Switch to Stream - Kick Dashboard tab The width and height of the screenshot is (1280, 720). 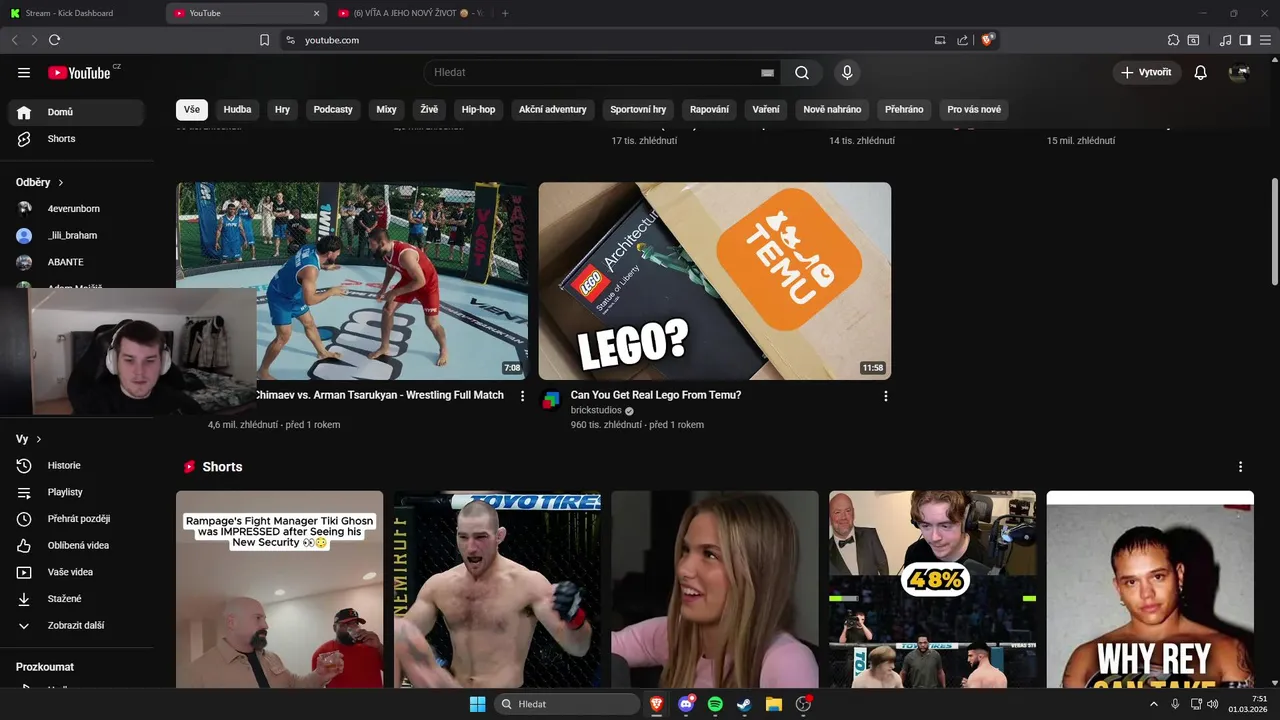coord(82,13)
